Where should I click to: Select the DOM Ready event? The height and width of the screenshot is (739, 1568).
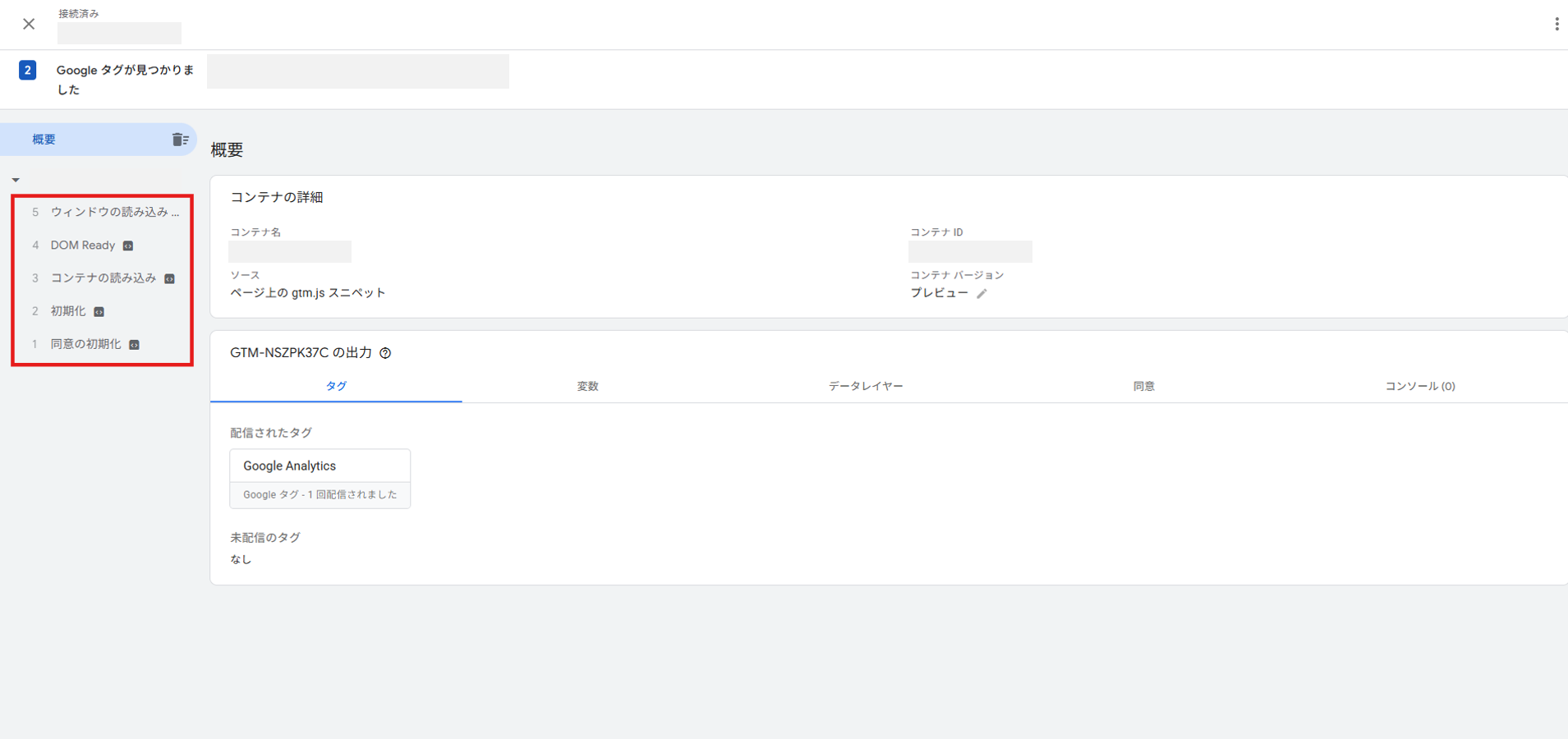tap(82, 246)
